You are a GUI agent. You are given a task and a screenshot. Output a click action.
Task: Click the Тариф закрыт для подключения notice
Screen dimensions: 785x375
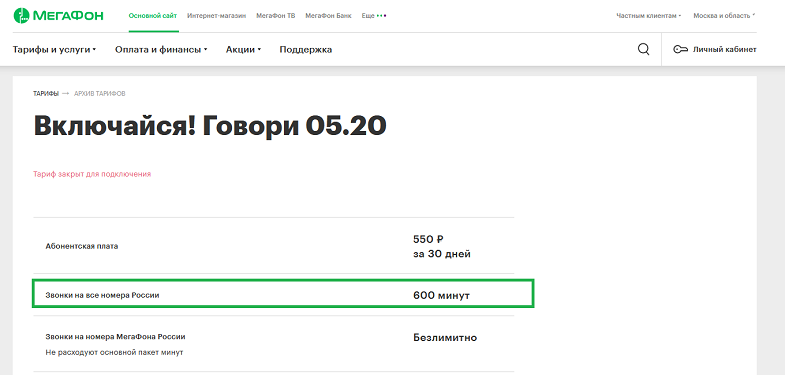[92, 174]
